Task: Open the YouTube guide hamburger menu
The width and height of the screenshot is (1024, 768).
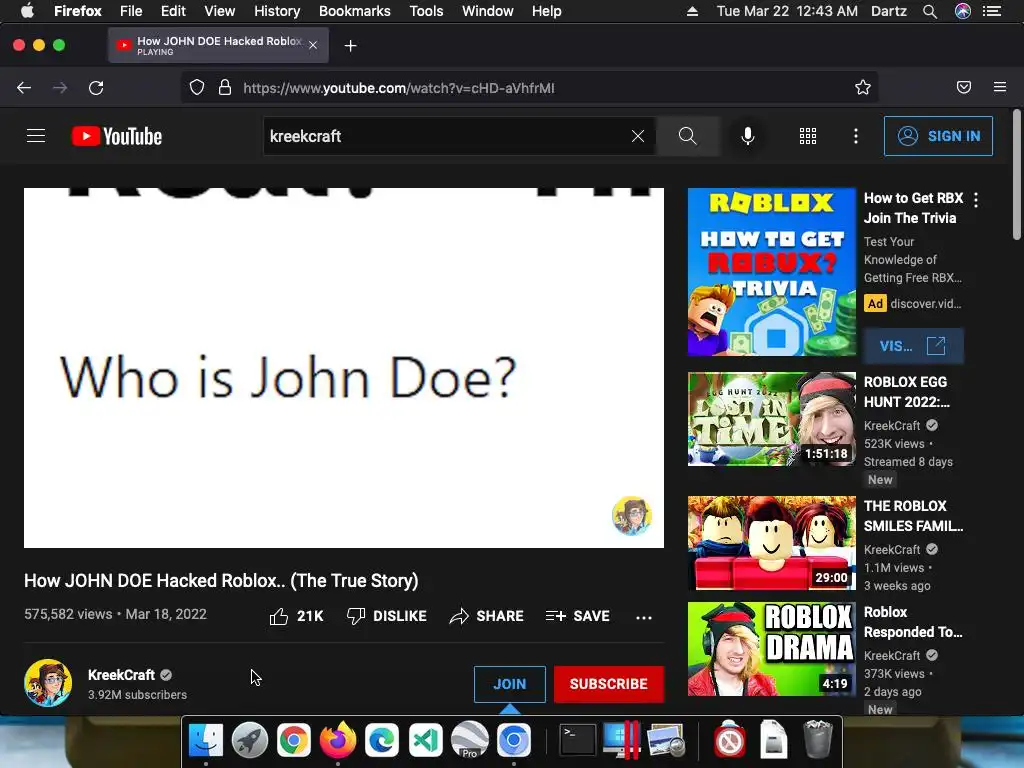Action: pyautogui.click(x=36, y=136)
